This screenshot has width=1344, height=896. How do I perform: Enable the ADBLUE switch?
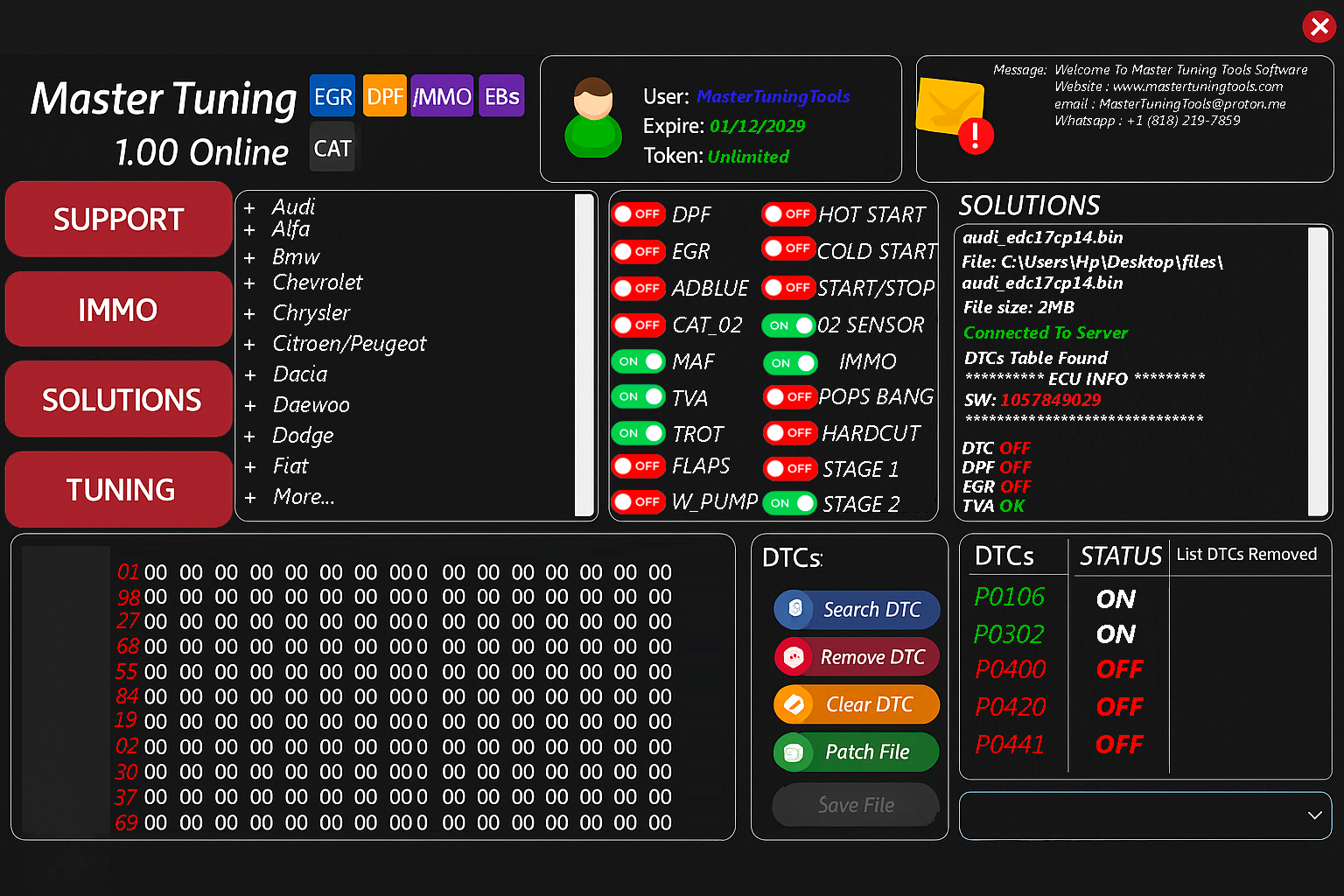(x=639, y=288)
